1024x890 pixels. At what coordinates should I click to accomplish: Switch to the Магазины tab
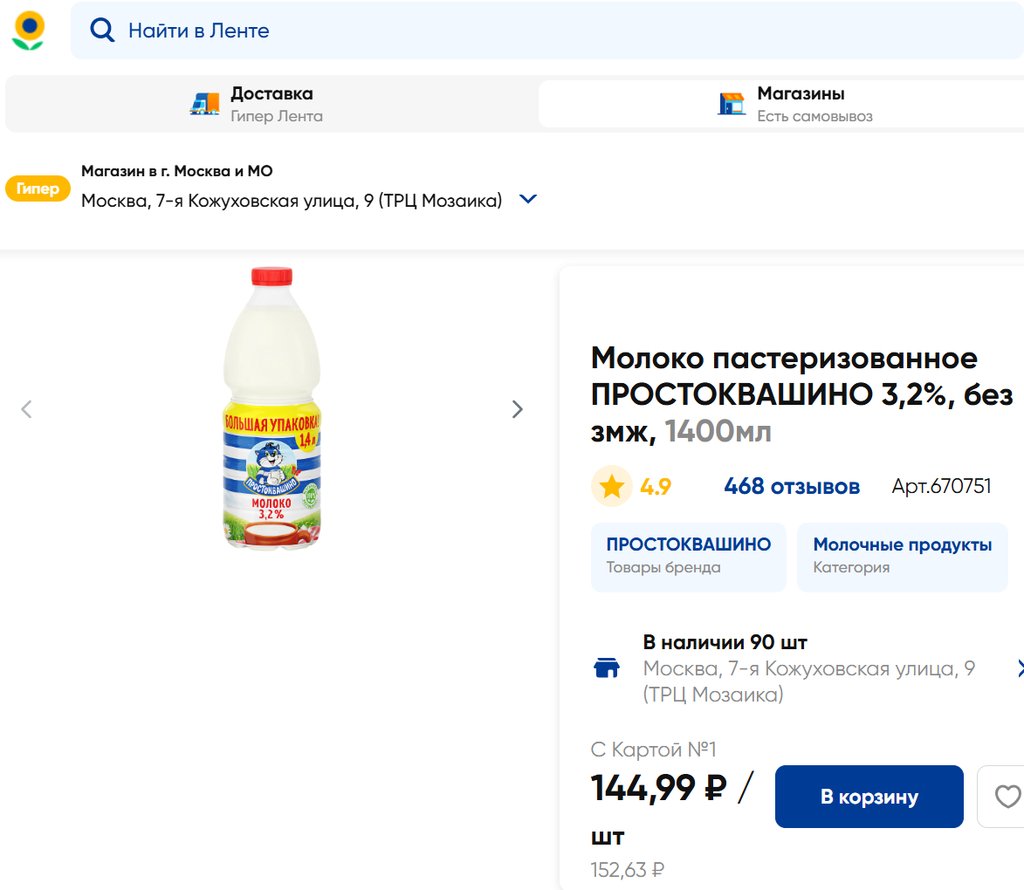pos(800,104)
